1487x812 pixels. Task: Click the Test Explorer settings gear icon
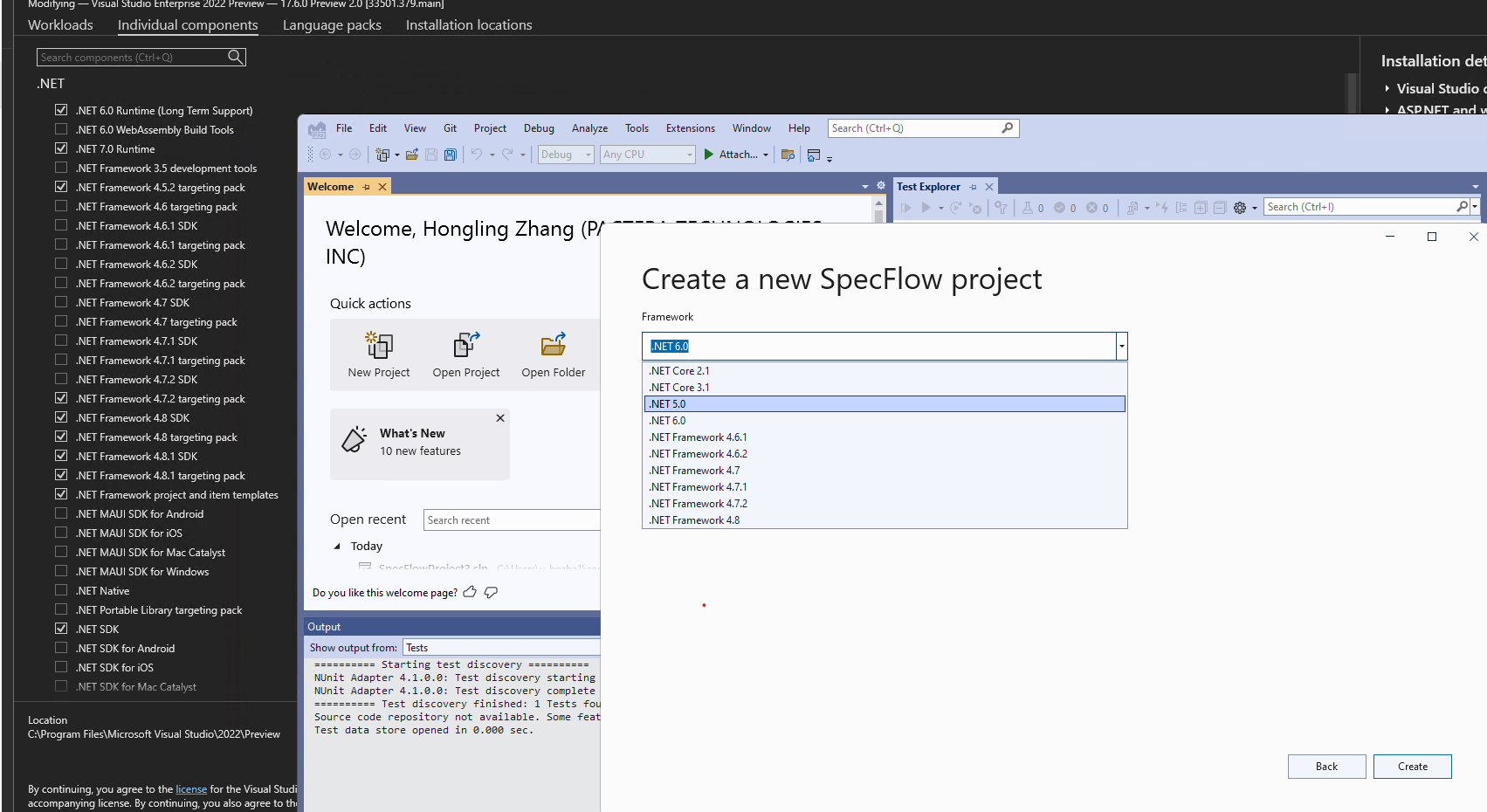click(x=1240, y=208)
